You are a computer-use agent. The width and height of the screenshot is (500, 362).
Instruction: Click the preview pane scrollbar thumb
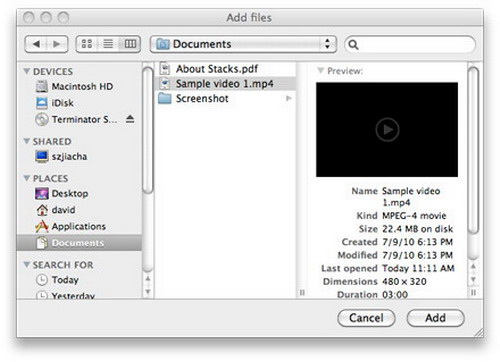[x=473, y=150]
